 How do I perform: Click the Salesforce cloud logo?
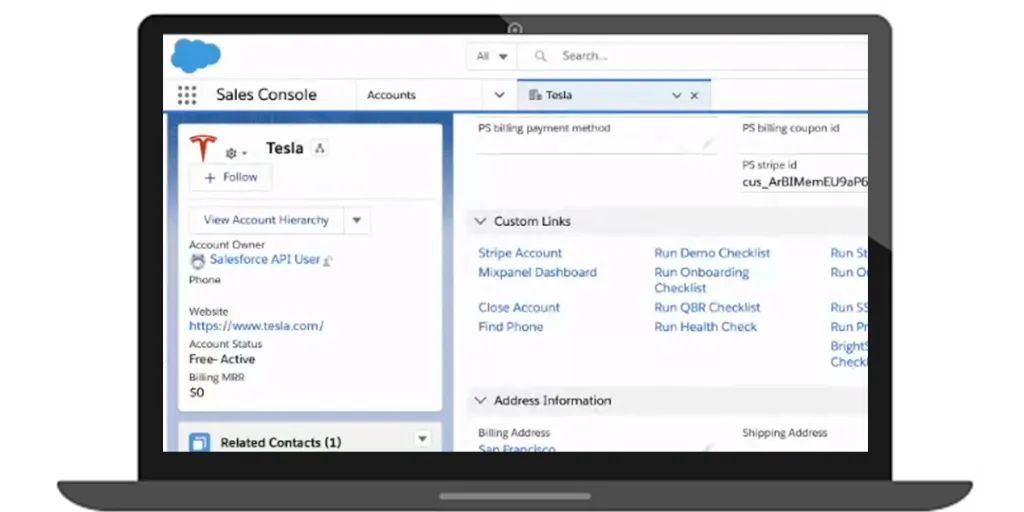[195, 56]
